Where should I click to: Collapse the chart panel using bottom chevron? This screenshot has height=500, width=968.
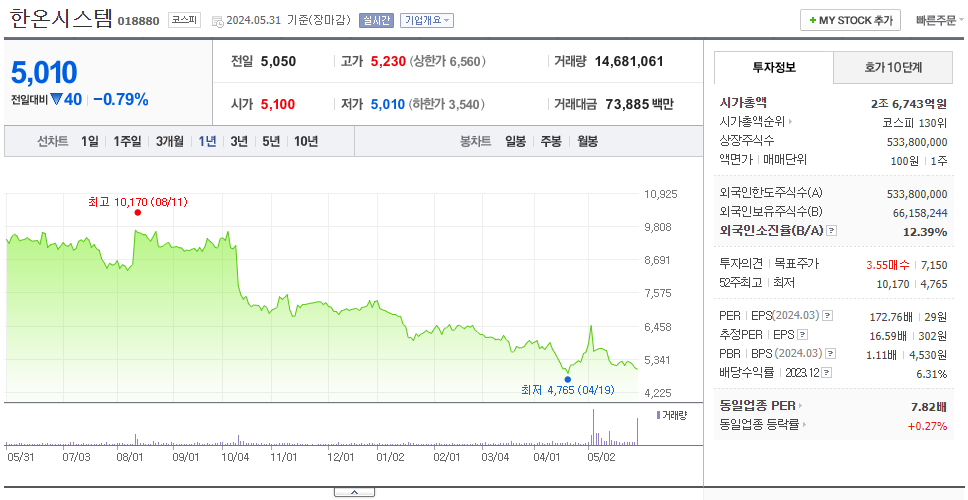[354, 492]
